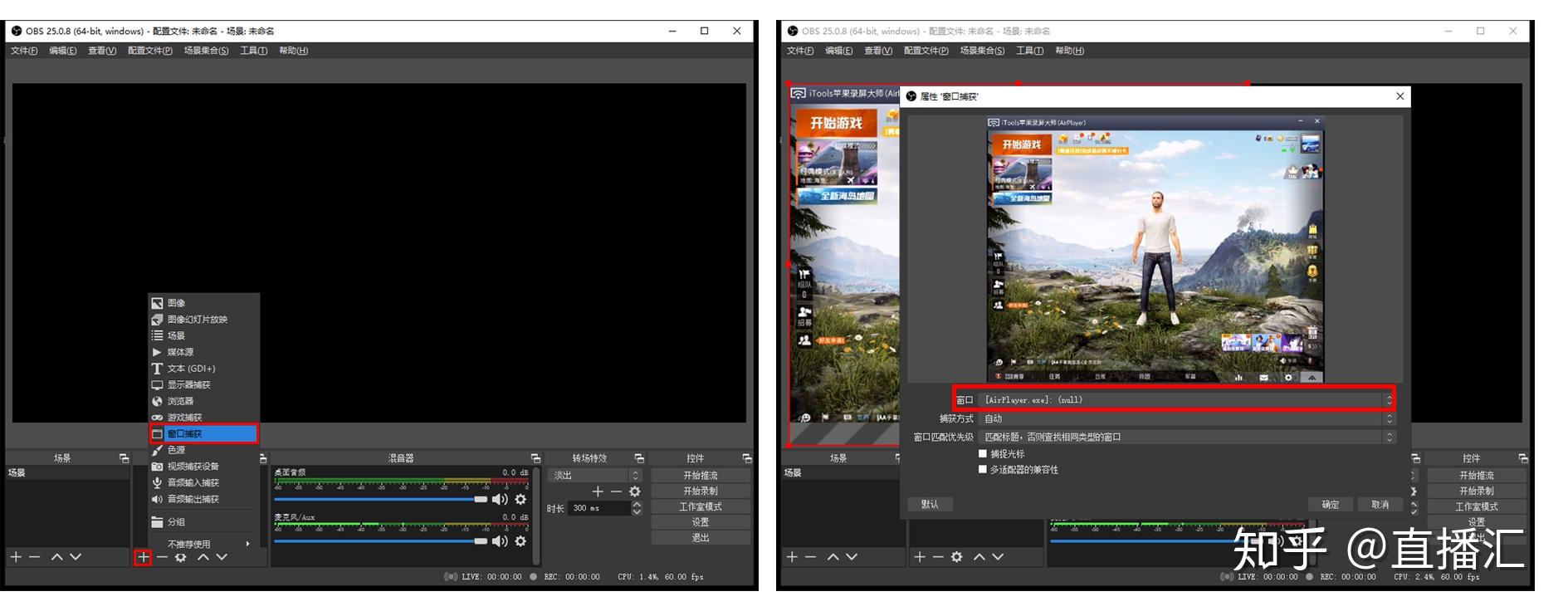The height and width of the screenshot is (616, 1568).
Task: Open 桌面音频 settings gear in left OBS mixer
Action: point(520,499)
